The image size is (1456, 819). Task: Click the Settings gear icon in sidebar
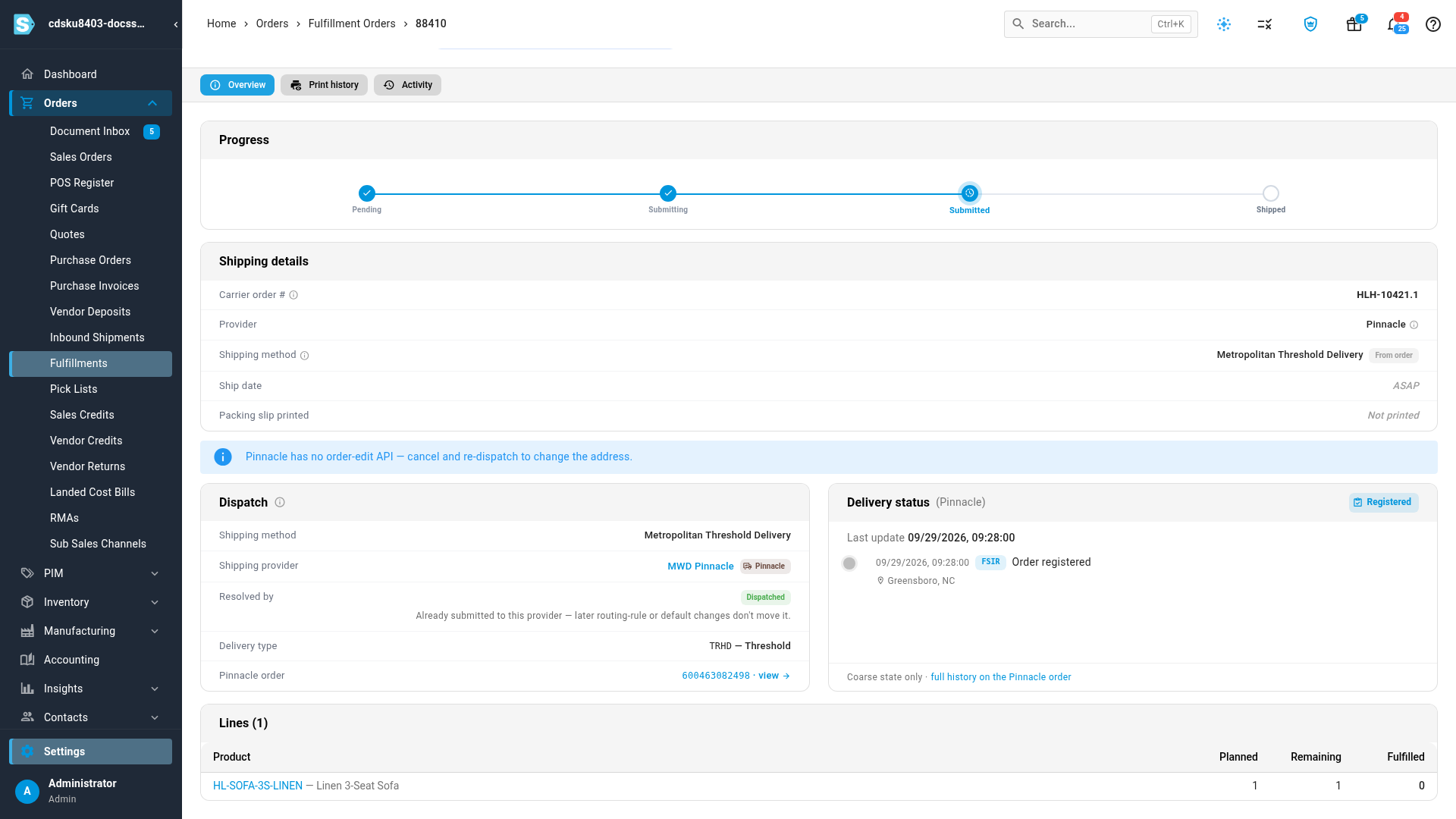click(27, 752)
